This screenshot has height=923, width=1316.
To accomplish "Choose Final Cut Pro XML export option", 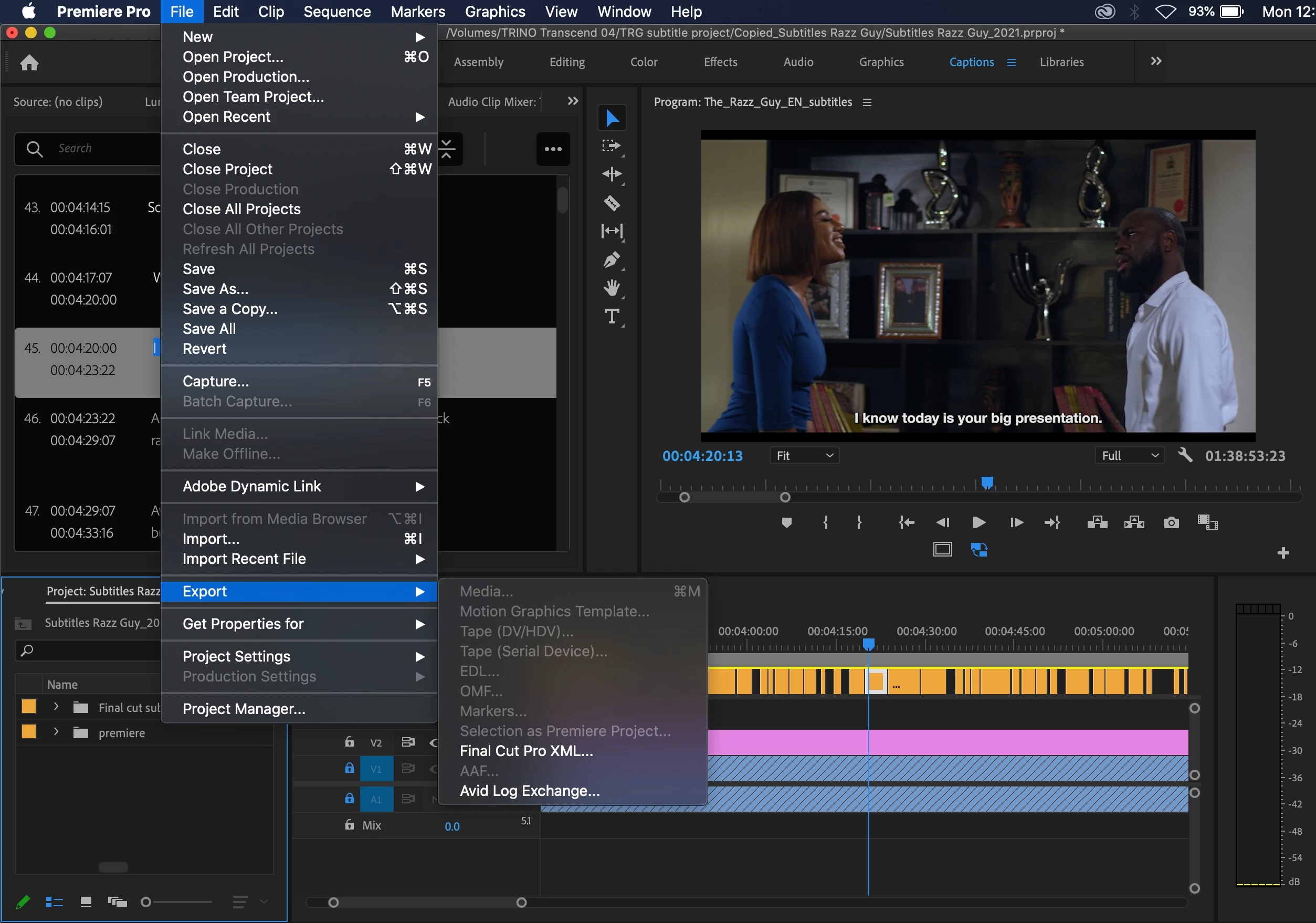I will [526, 751].
